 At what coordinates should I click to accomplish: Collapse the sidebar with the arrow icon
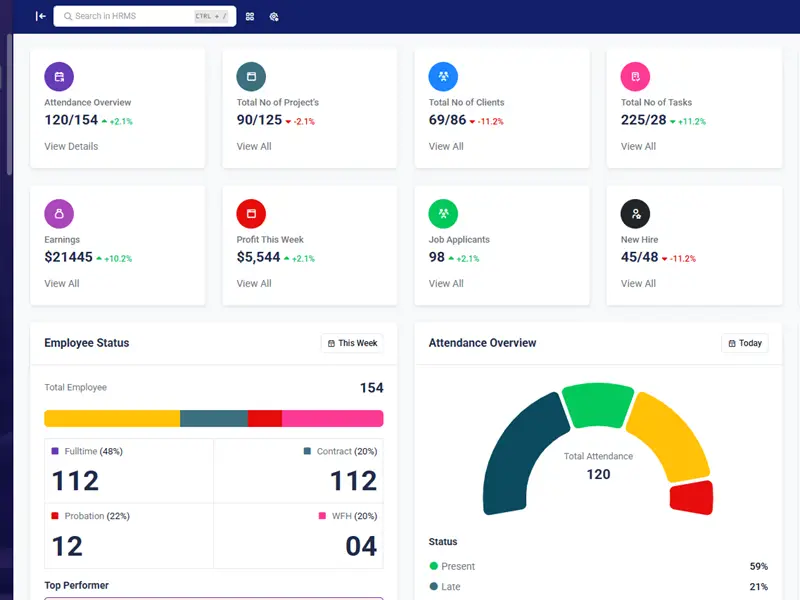click(40, 16)
